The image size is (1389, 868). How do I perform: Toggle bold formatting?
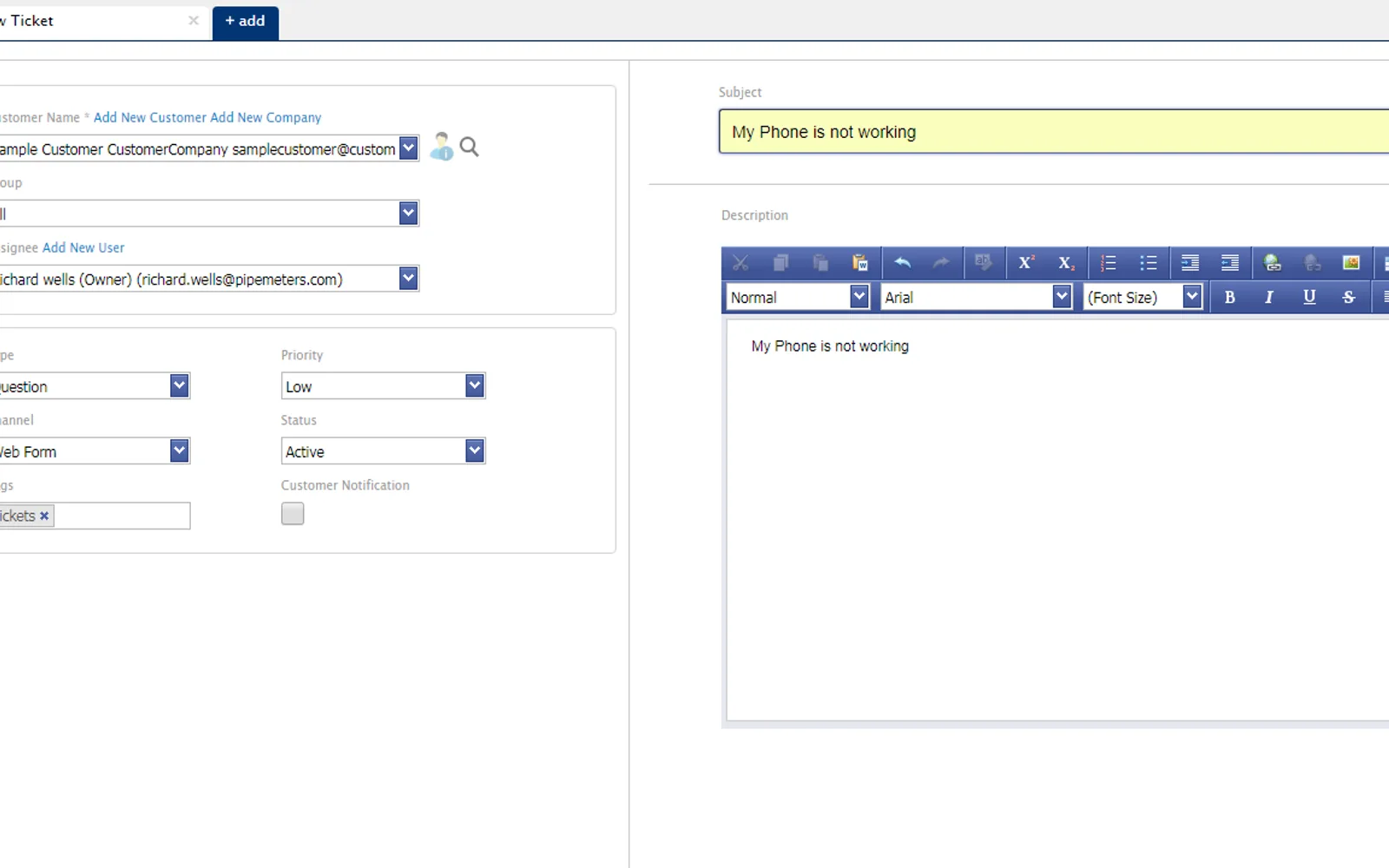pos(1229,298)
